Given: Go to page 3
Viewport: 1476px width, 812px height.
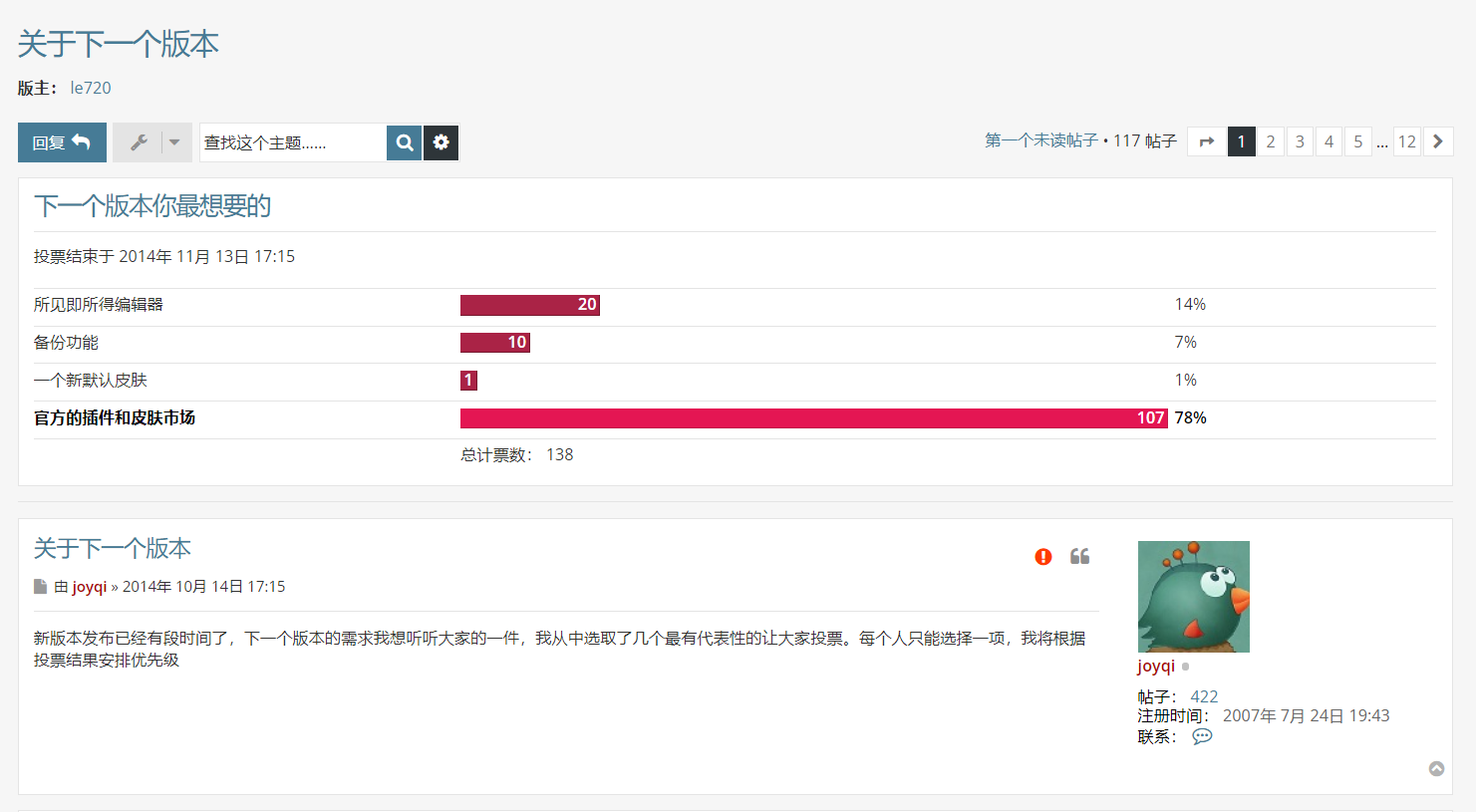Looking at the screenshot, I should click(x=1300, y=141).
